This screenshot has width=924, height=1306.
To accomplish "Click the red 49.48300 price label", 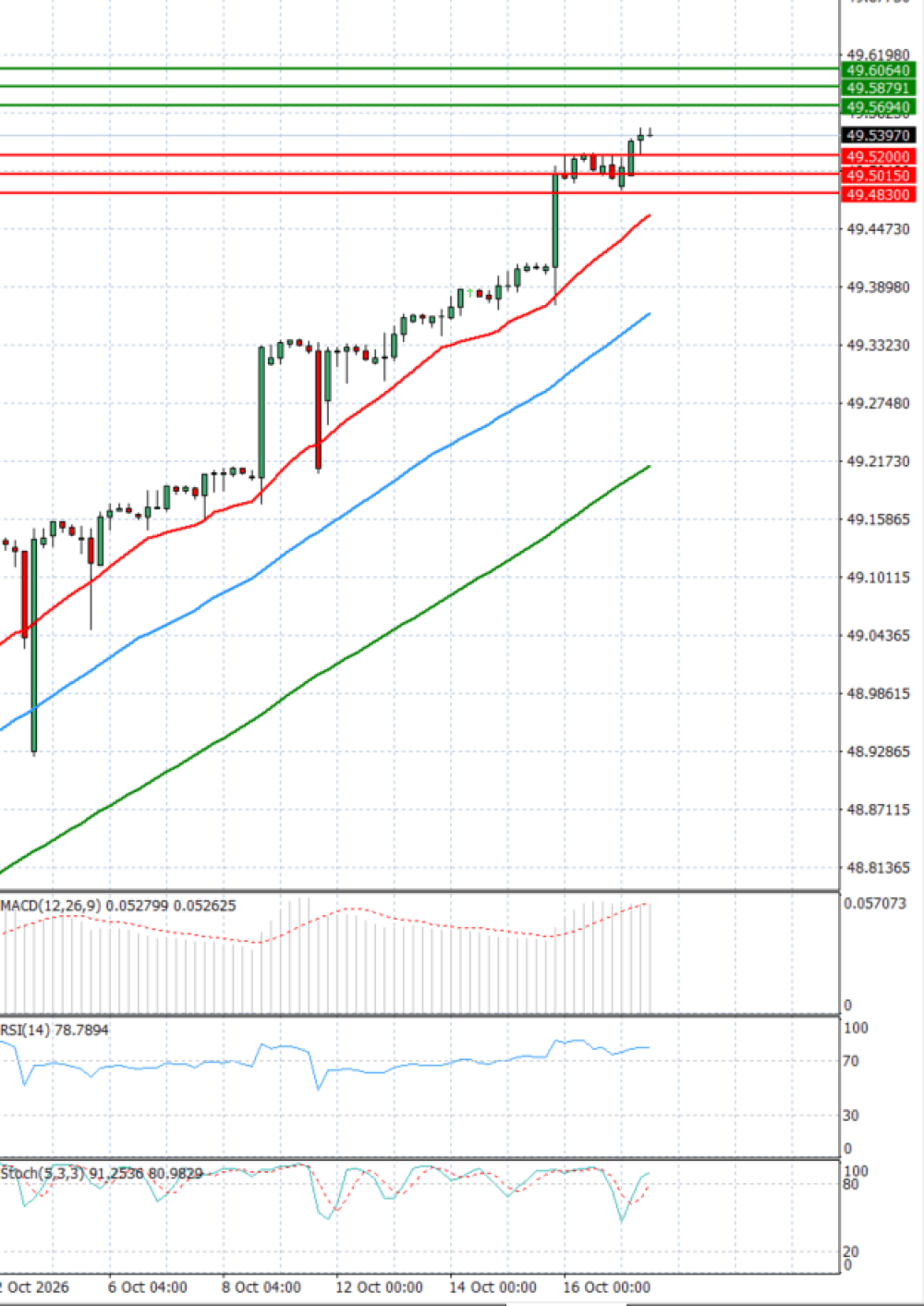I will point(878,195).
